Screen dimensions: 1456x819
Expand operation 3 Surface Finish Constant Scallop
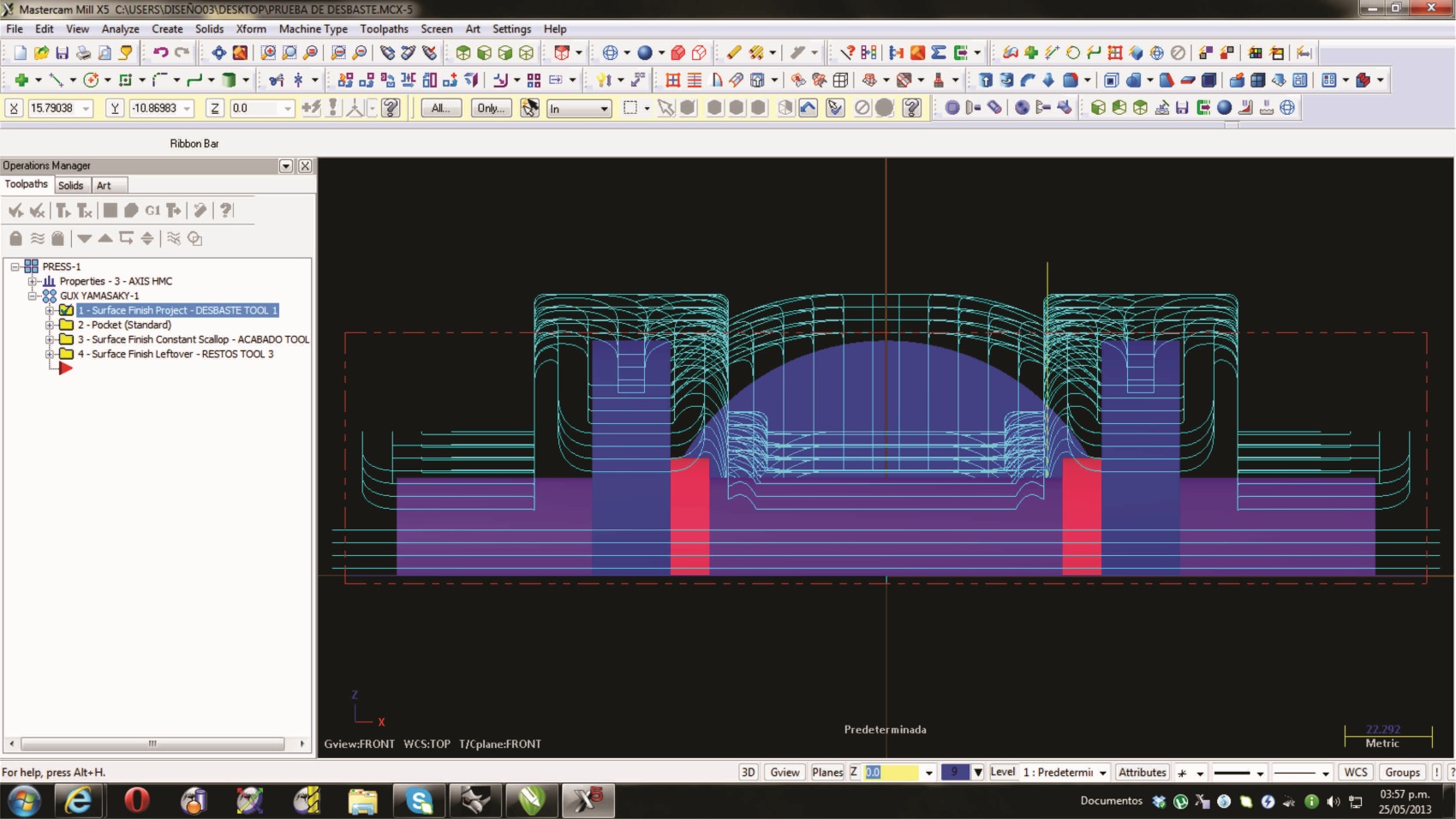(x=50, y=339)
